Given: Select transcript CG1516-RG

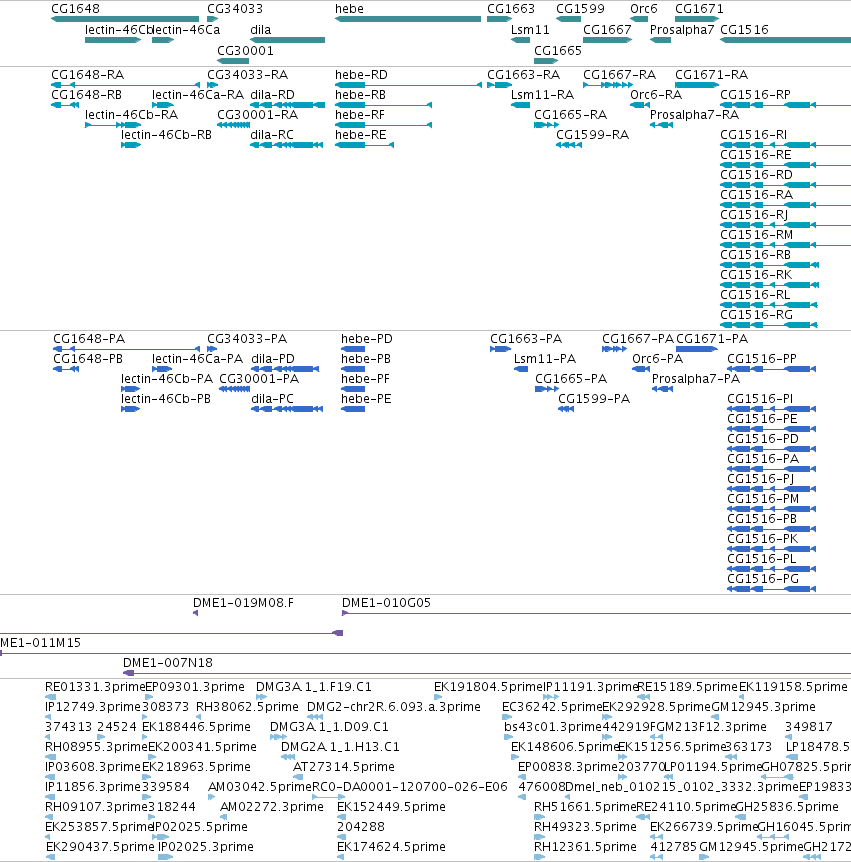Looking at the screenshot, I should pyautogui.click(x=769, y=325).
